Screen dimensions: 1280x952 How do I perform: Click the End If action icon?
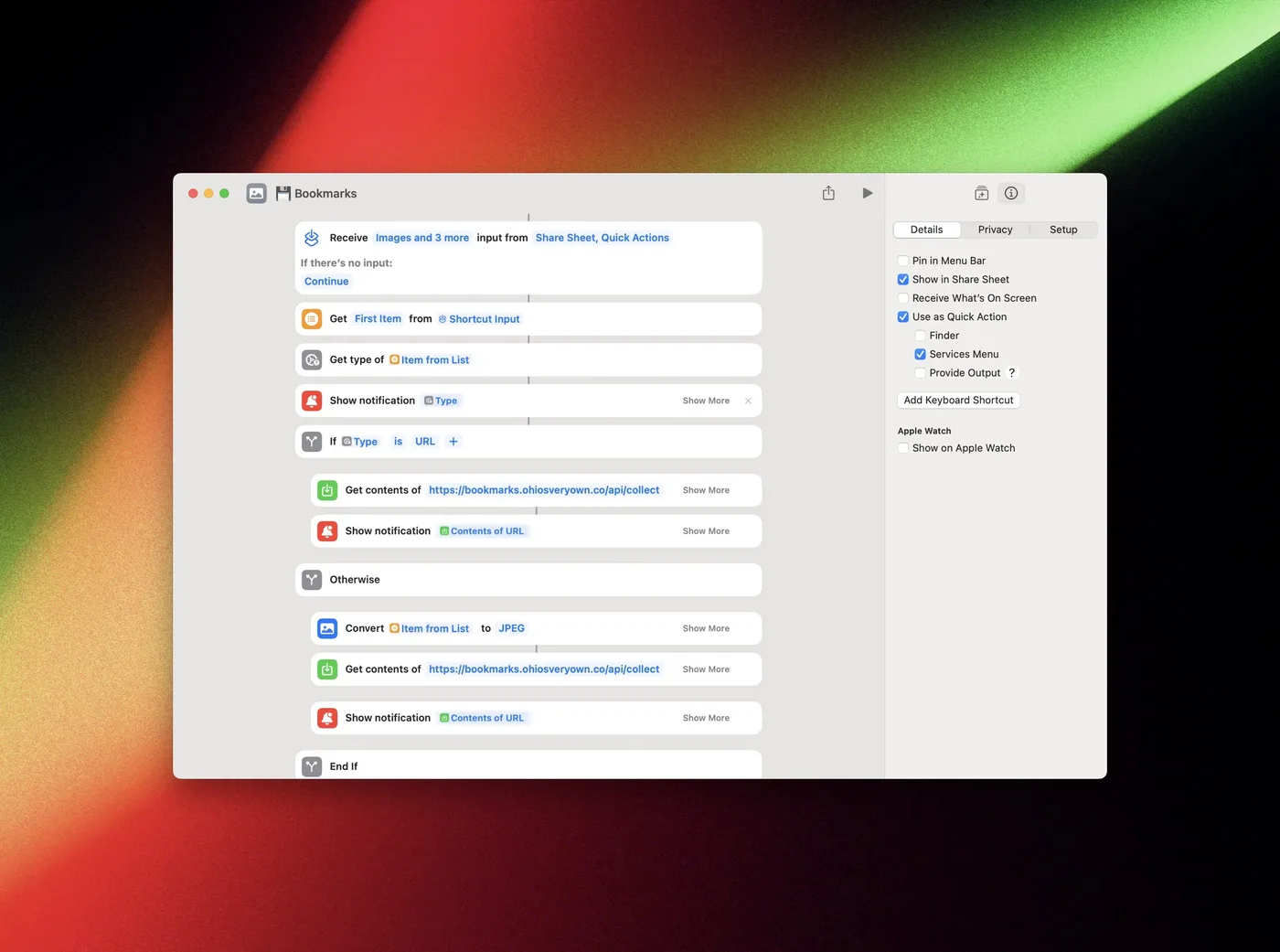[x=312, y=766]
